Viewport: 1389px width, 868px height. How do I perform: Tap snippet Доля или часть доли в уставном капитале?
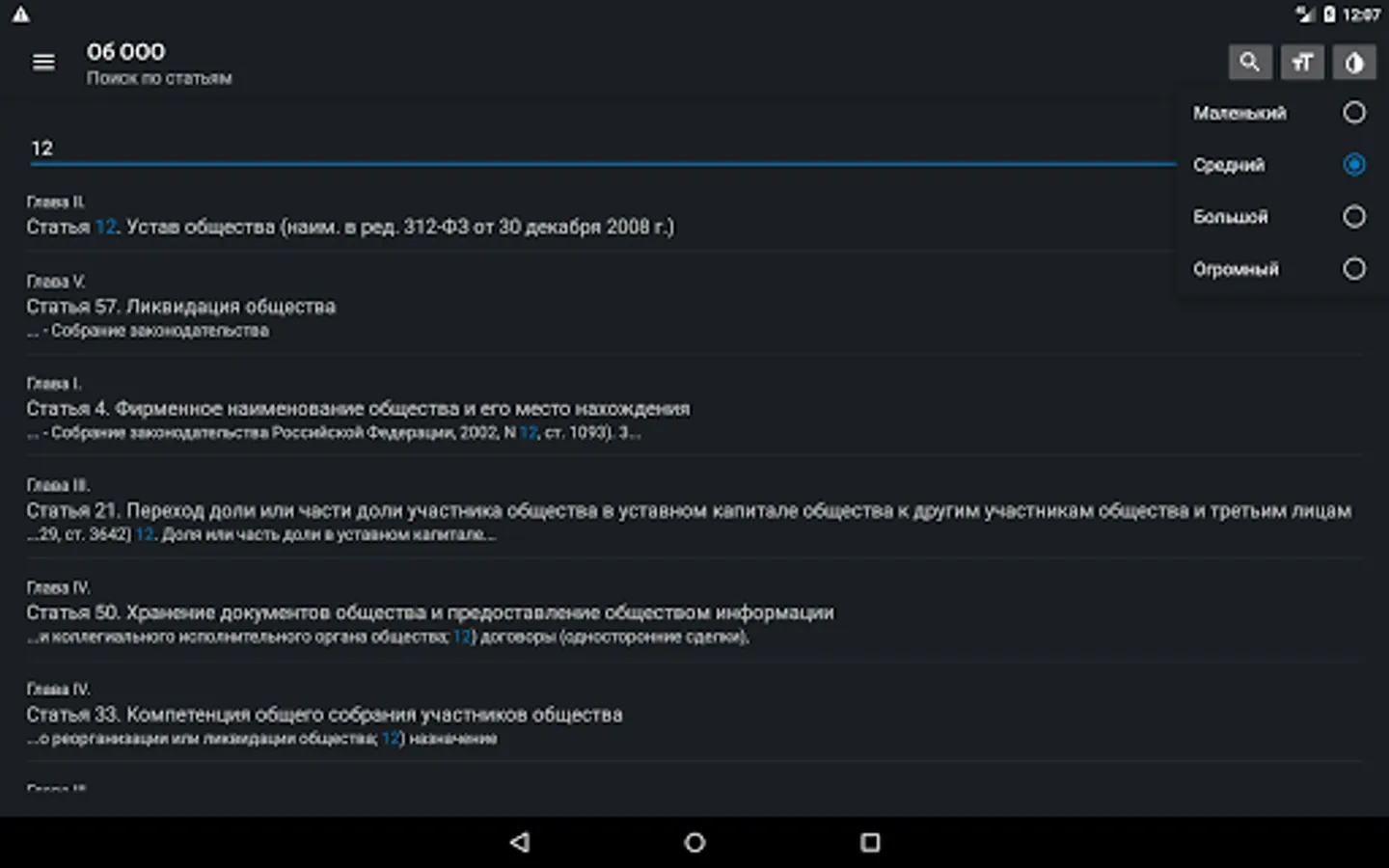tap(260, 534)
